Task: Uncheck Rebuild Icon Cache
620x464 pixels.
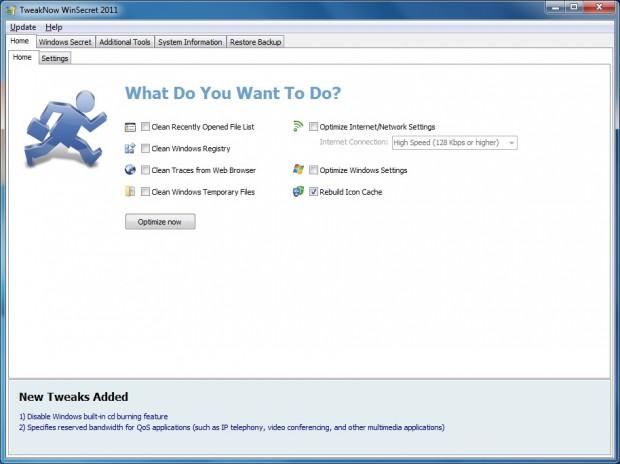Action: (x=313, y=192)
